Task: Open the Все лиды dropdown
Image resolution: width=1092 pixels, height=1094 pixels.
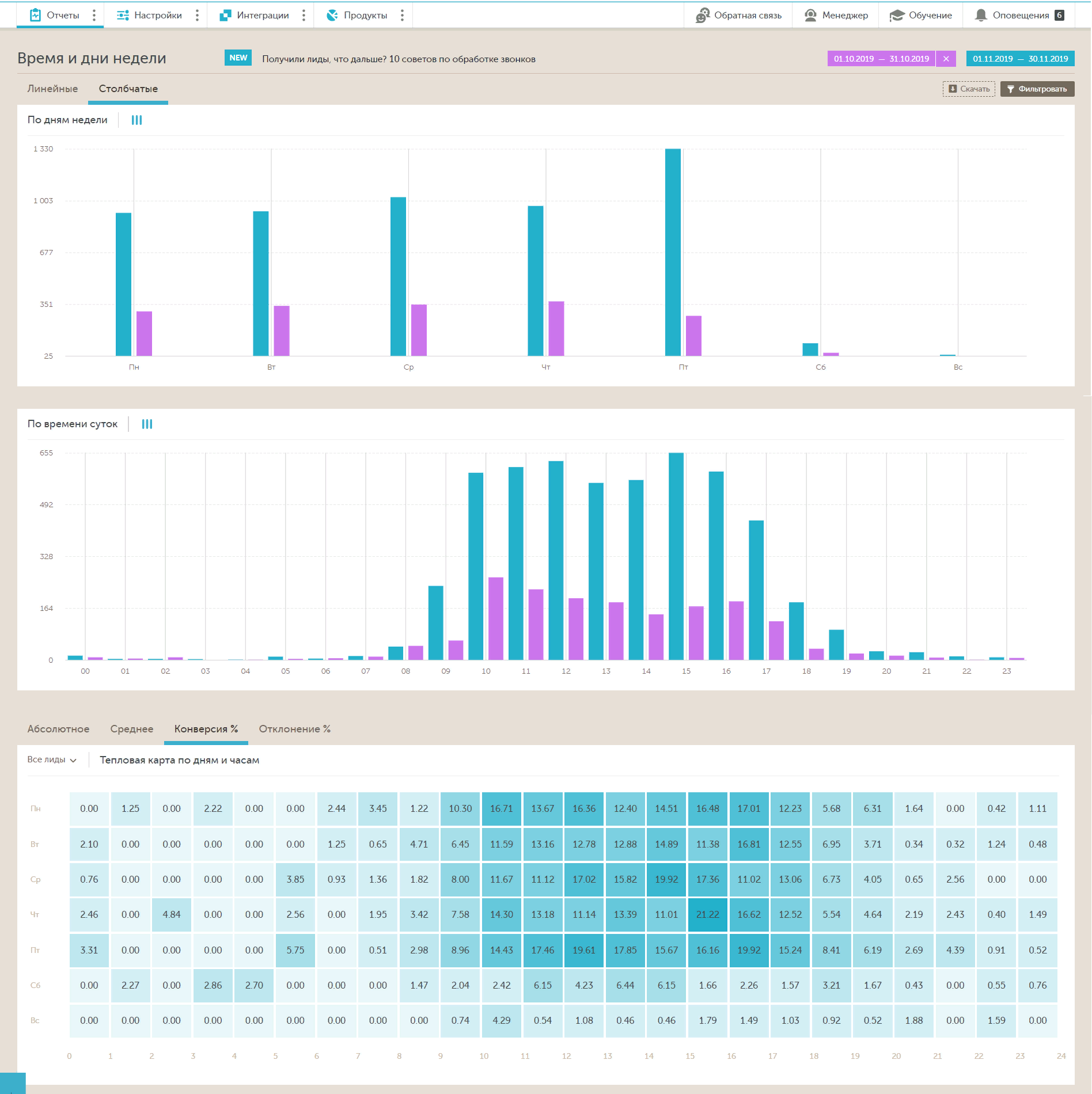Action: tap(52, 760)
